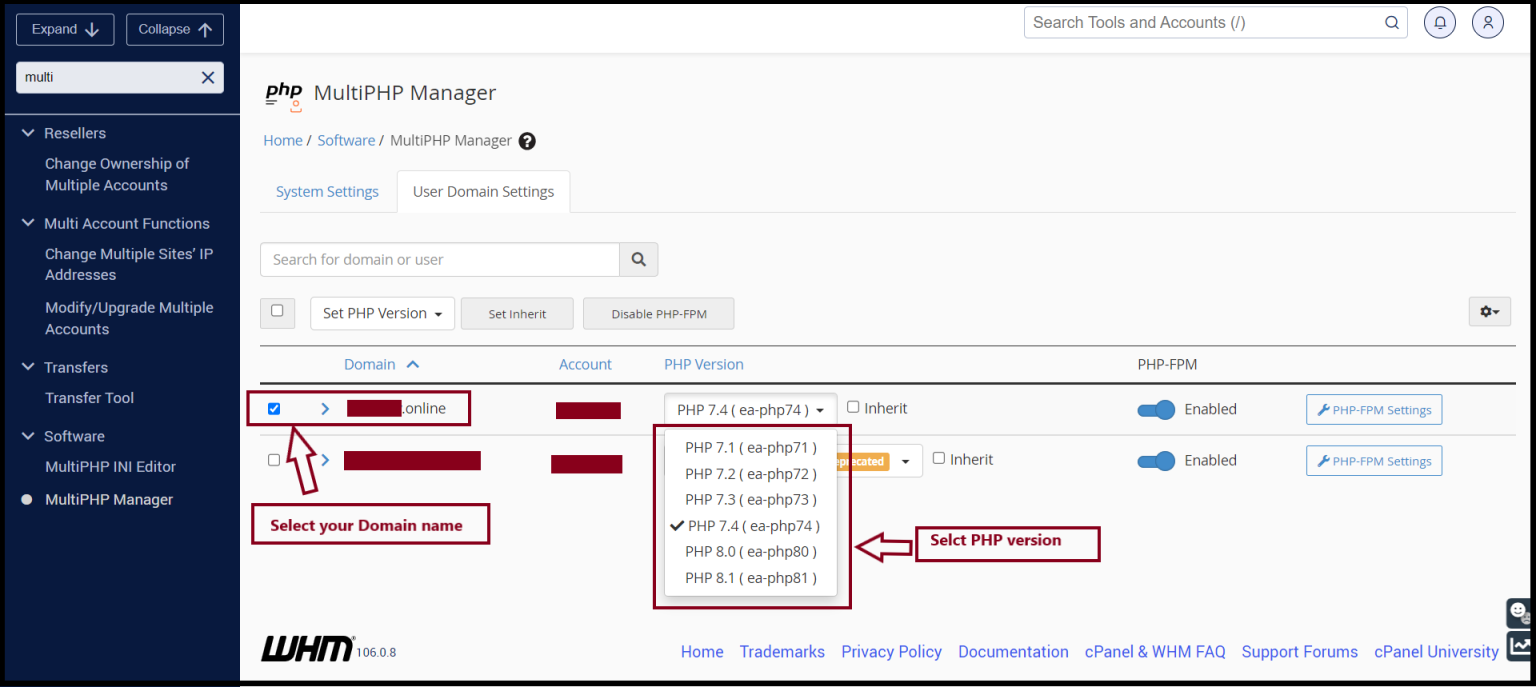Click the domain search magnifier icon
Image resolution: width=1536 pixels, height=687 pixels.
coord(638,259)
